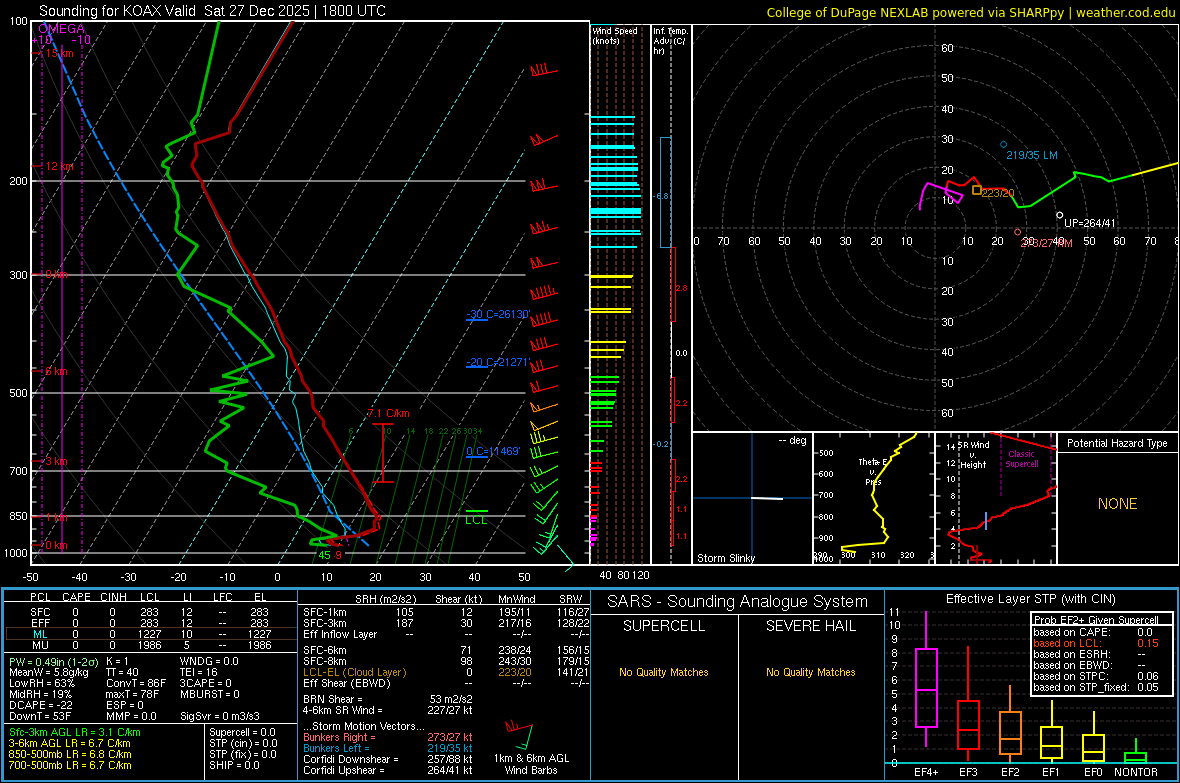Click the Wind Speed (knots) panel header
This screenshot has height=783, width=1180.
tap(614, 35)
